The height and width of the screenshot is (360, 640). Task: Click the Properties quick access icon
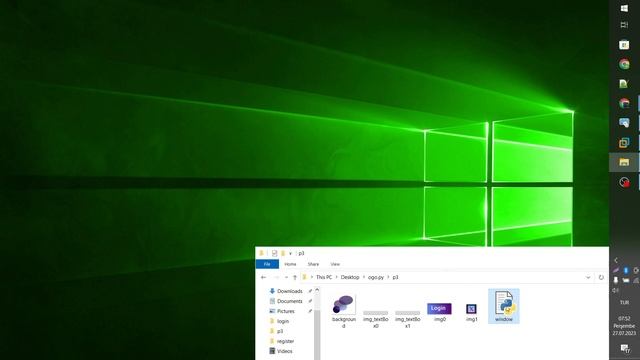pos(274,253)
